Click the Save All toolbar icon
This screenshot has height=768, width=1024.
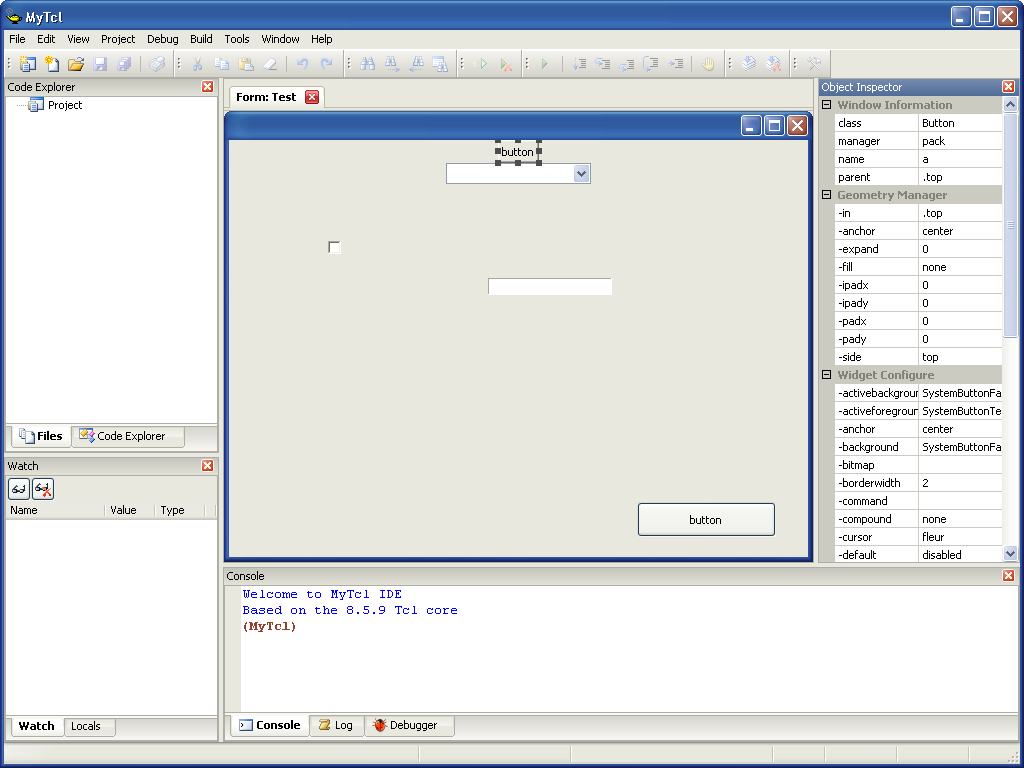point(124,64)
